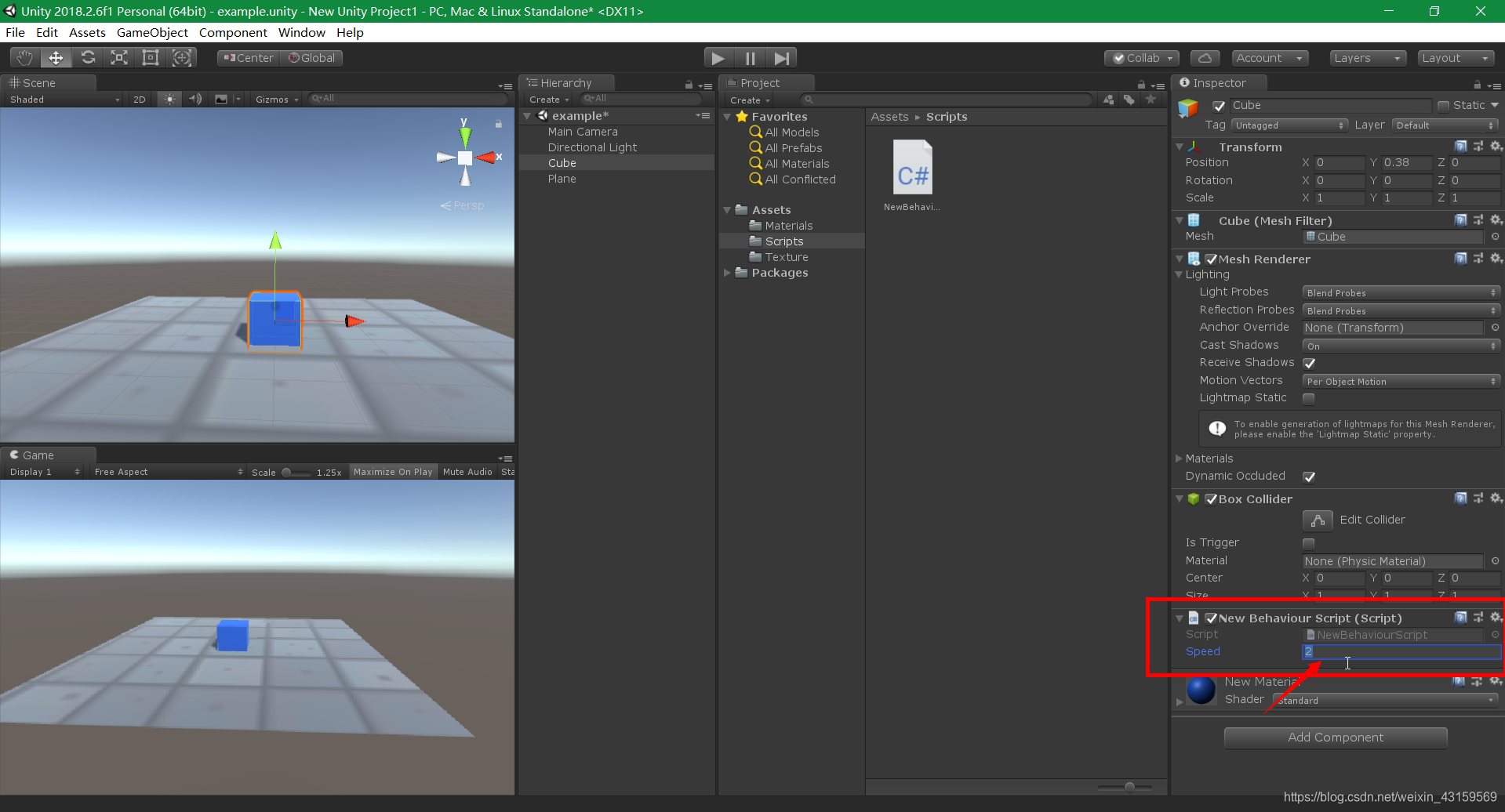Open the Free Aspect dropdown
Viewport: 1505px width, 812px height.
point(168,472)
